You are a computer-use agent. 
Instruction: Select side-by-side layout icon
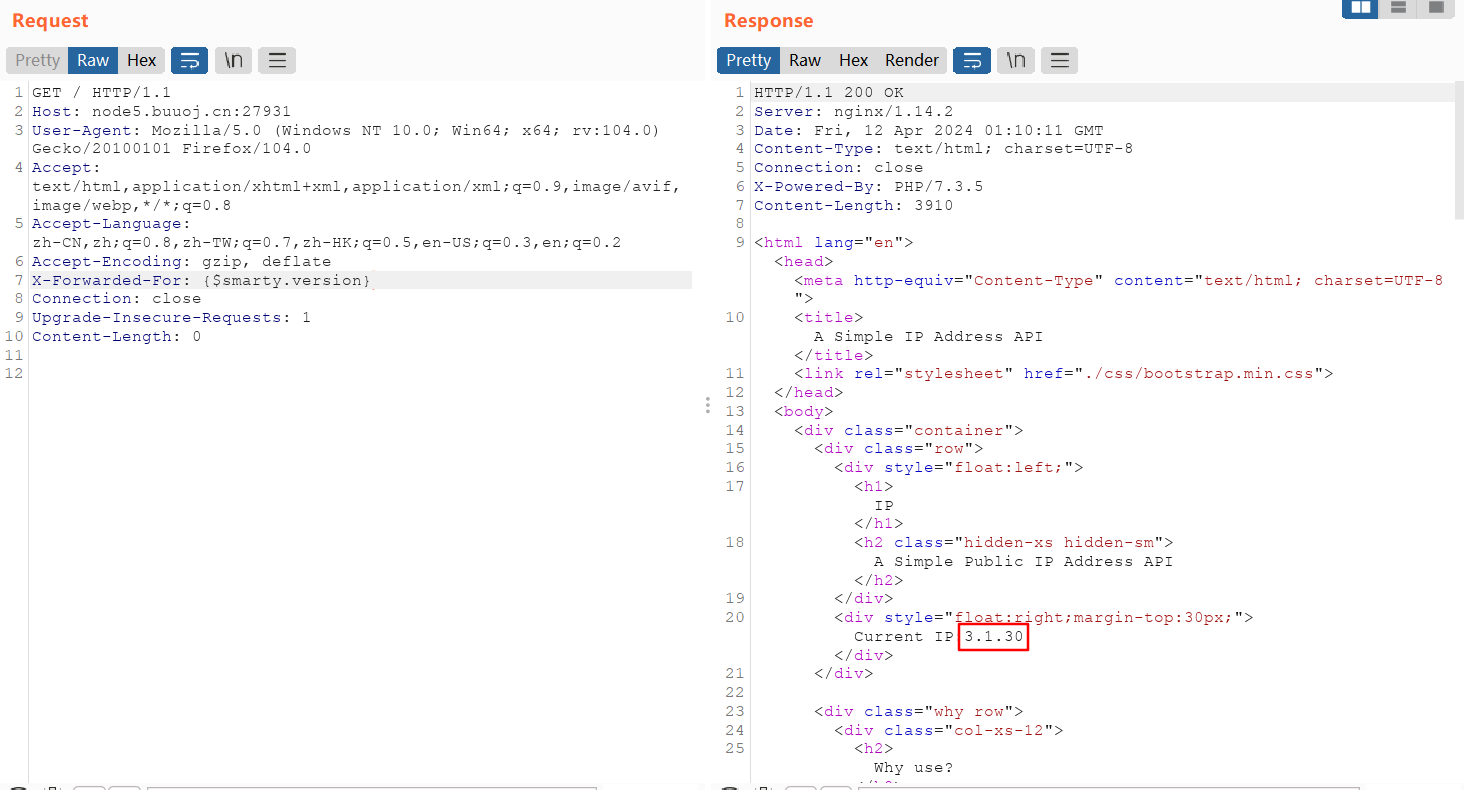(x=1360, y=8)
